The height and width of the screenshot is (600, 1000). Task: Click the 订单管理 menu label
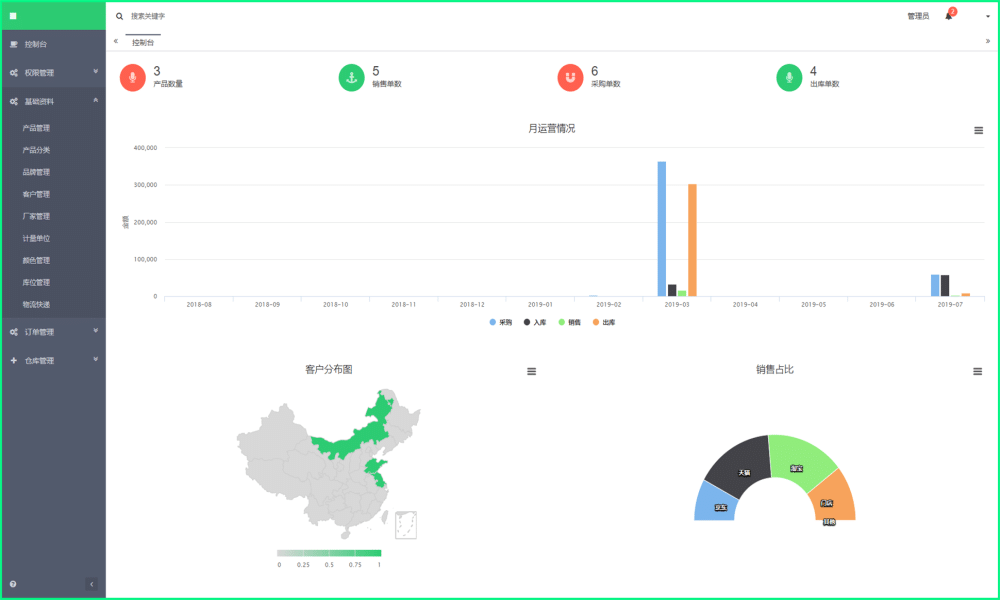pos(39,332)
